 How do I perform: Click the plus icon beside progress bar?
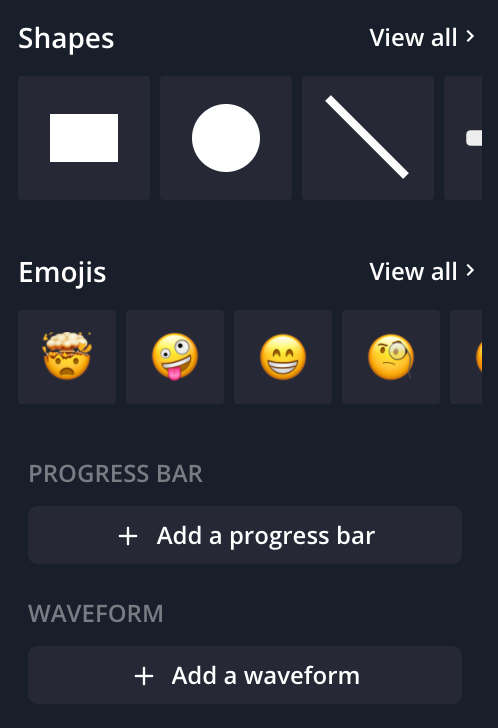(x=128, y=536)
